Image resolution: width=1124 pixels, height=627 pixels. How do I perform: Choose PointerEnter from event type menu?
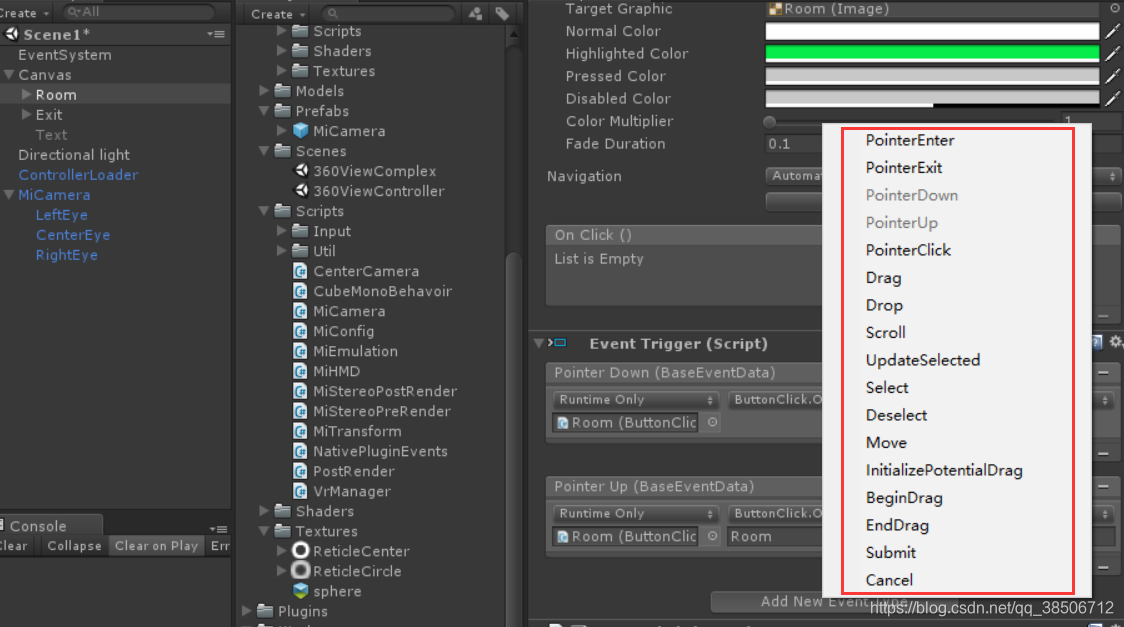pos(910,140)
